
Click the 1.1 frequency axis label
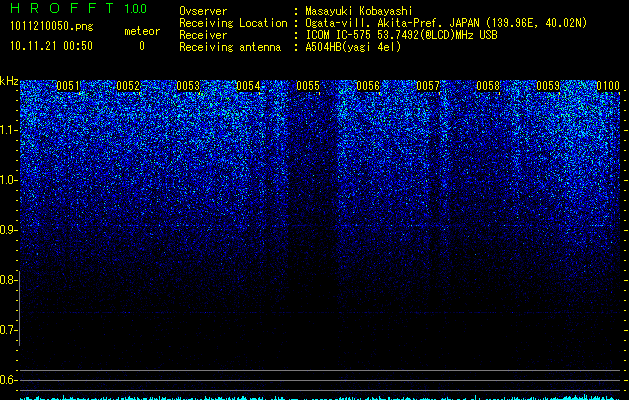(8, 130)
